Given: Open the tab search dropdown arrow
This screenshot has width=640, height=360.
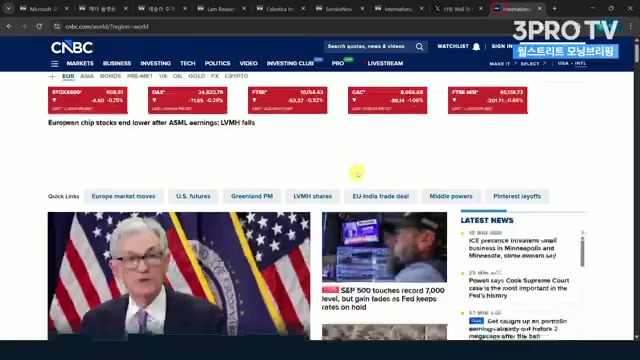Looking at the screenshot, I should (8, 9).
